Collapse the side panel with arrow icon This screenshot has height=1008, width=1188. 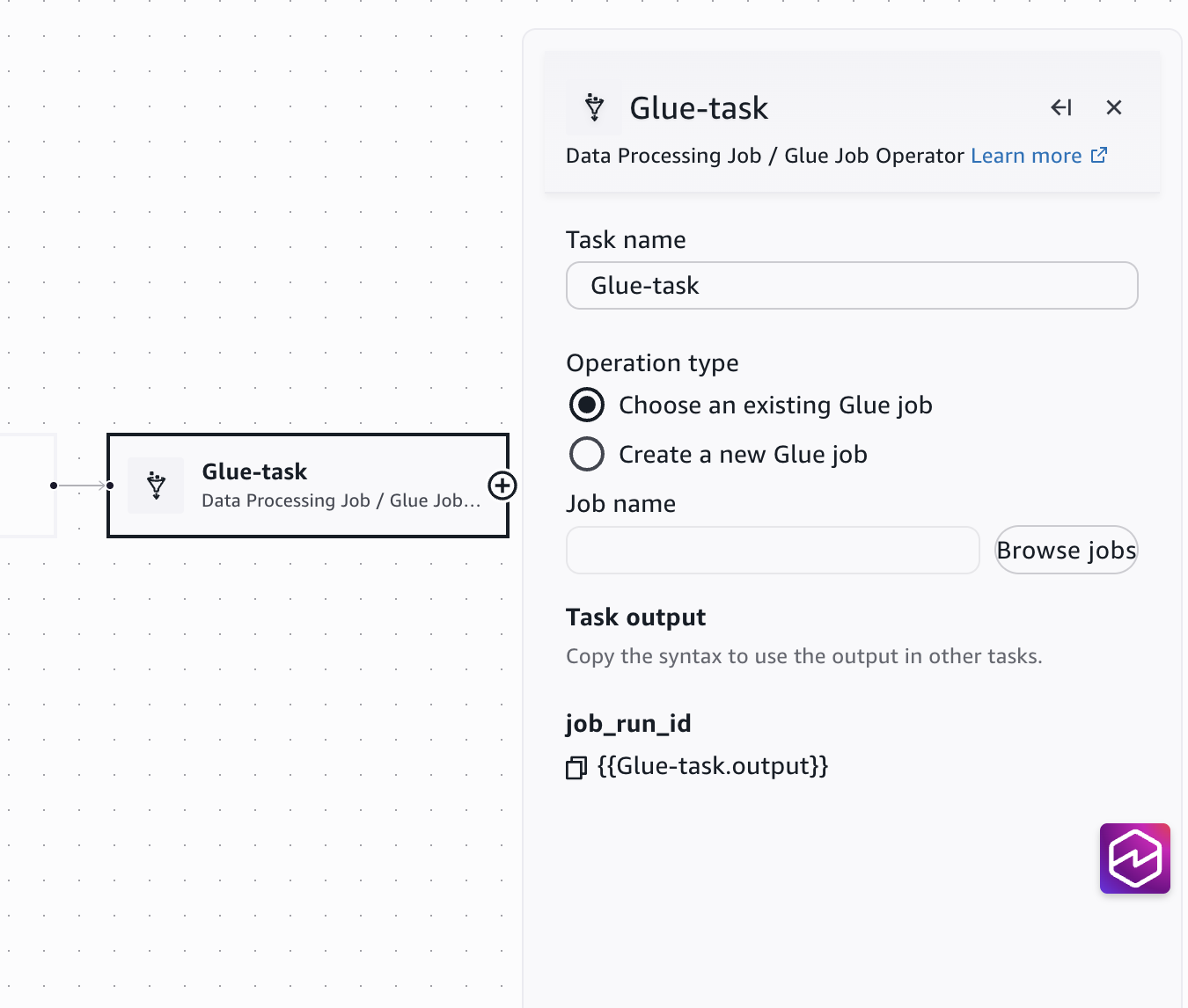coord(1061,107)
